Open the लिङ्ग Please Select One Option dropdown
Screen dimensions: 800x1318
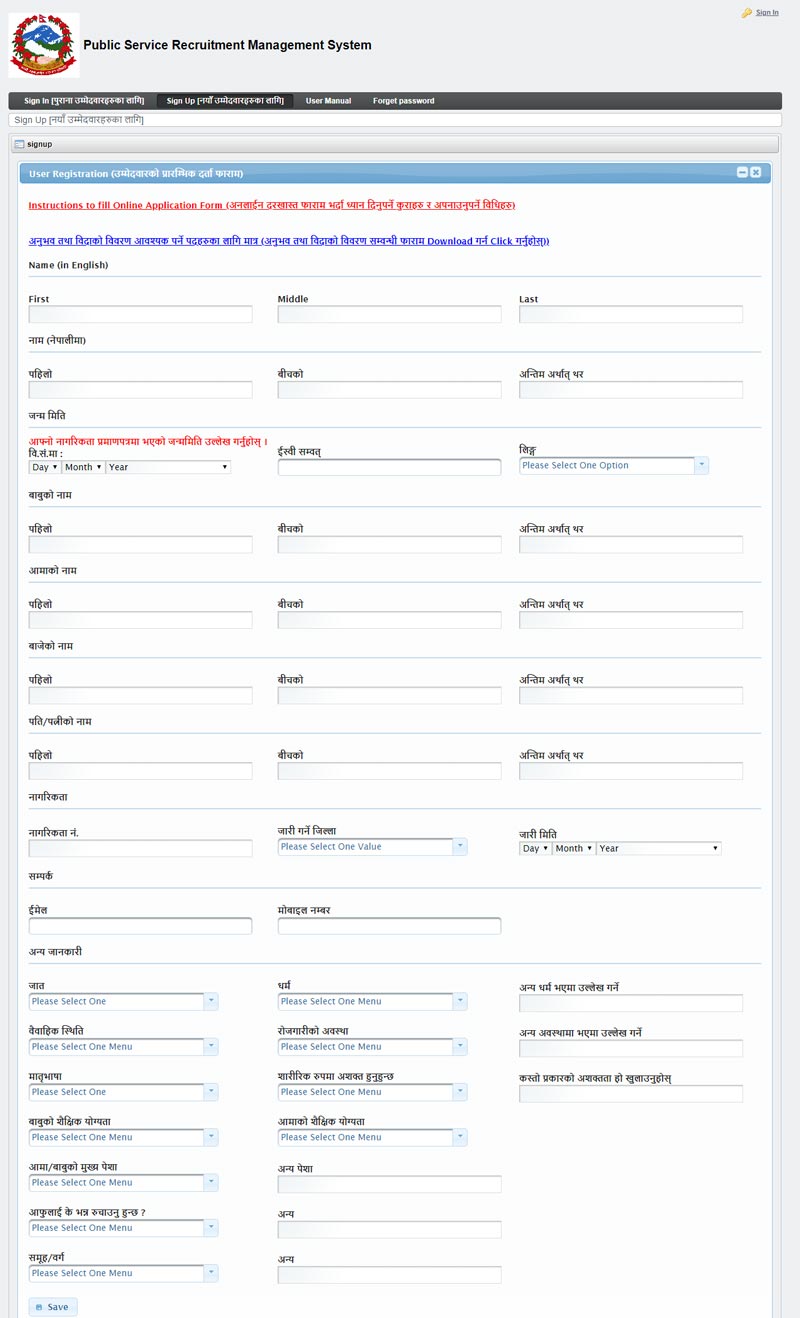click(614, 465)
